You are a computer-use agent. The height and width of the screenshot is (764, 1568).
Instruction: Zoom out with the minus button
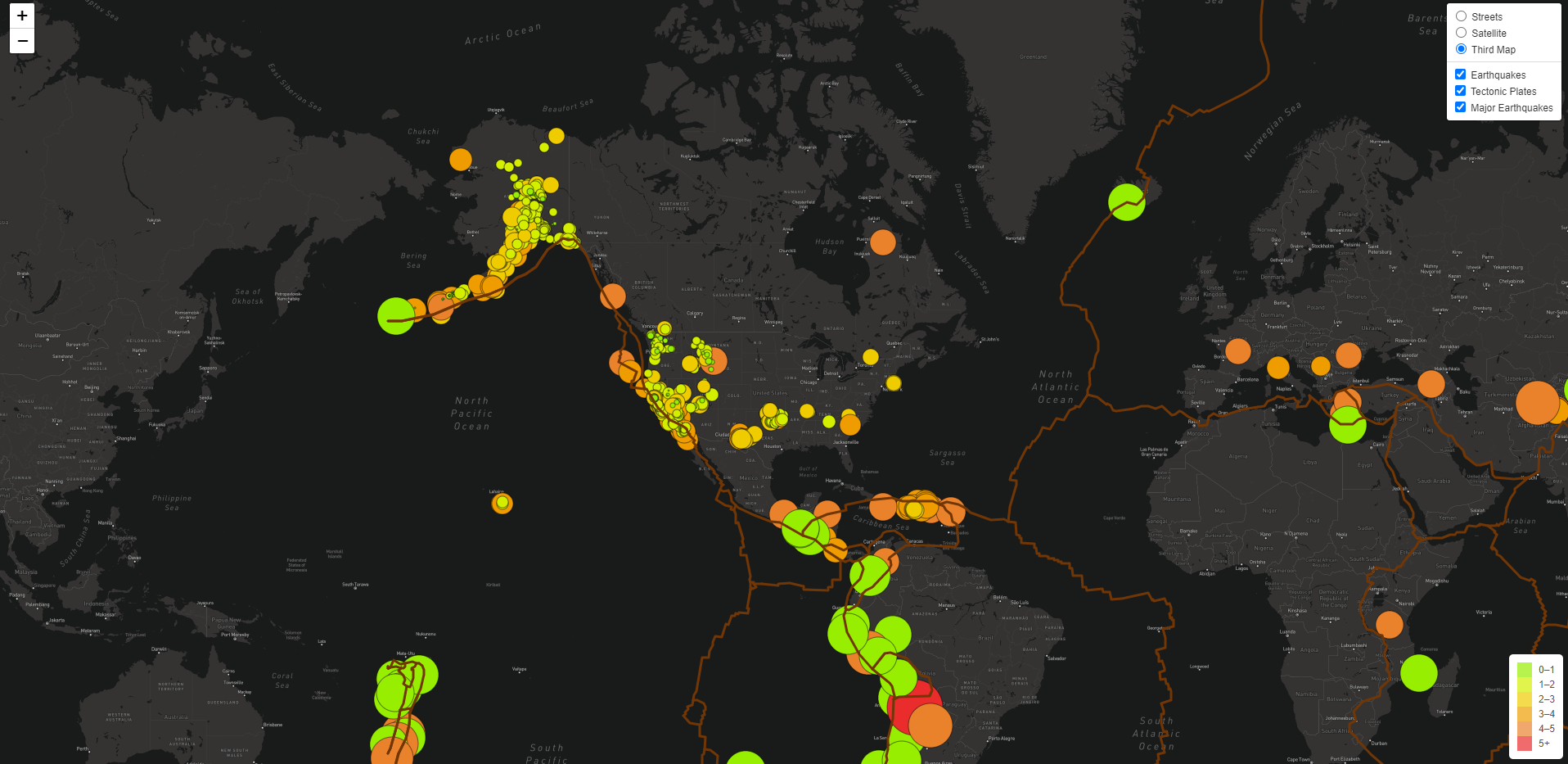22,41
